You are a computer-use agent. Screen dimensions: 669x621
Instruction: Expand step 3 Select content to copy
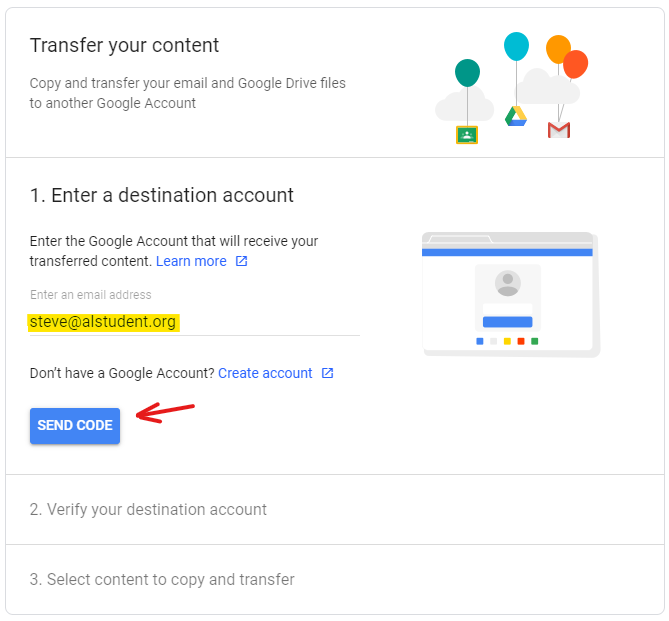(x=162, y=580)
